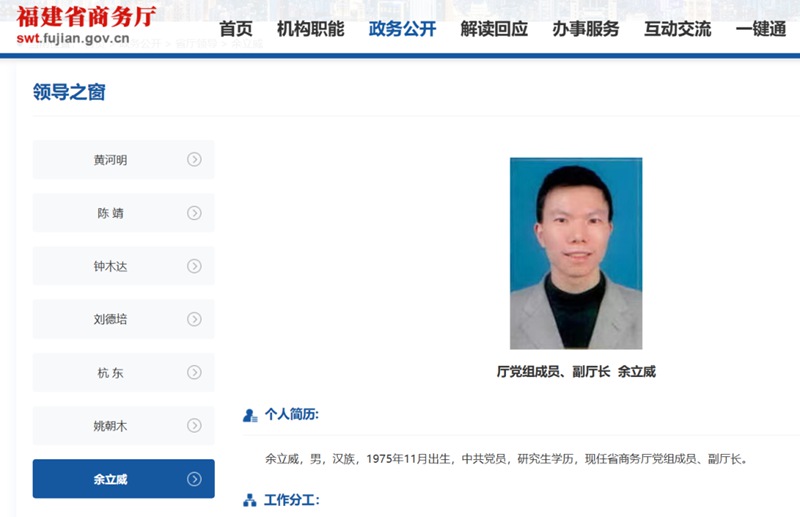800x517 pixels.
Task: Select leader 黄河明 from the sidebar list
Action: (x=111, y=160)
